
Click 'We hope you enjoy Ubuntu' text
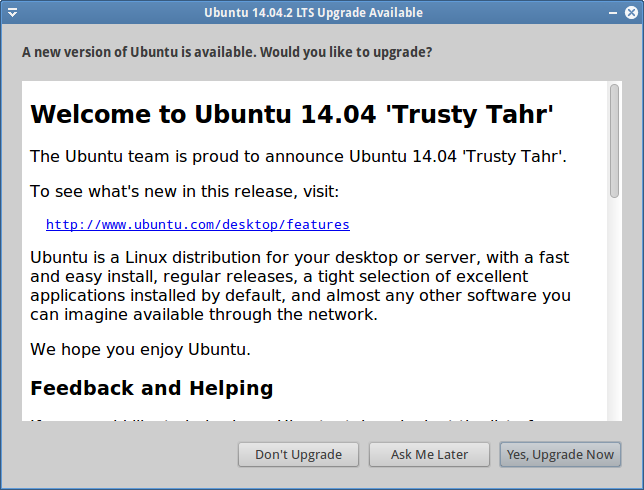click(140, 350)
